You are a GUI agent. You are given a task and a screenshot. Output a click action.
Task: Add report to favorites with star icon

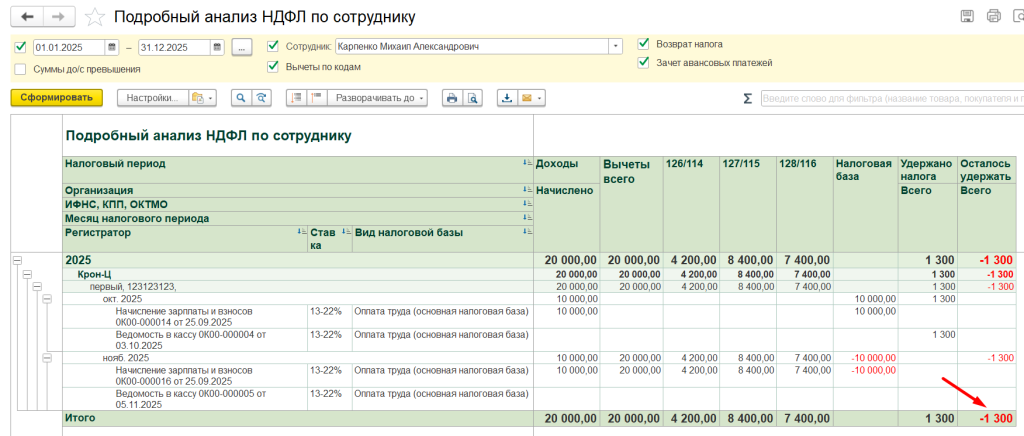(95, 16)
